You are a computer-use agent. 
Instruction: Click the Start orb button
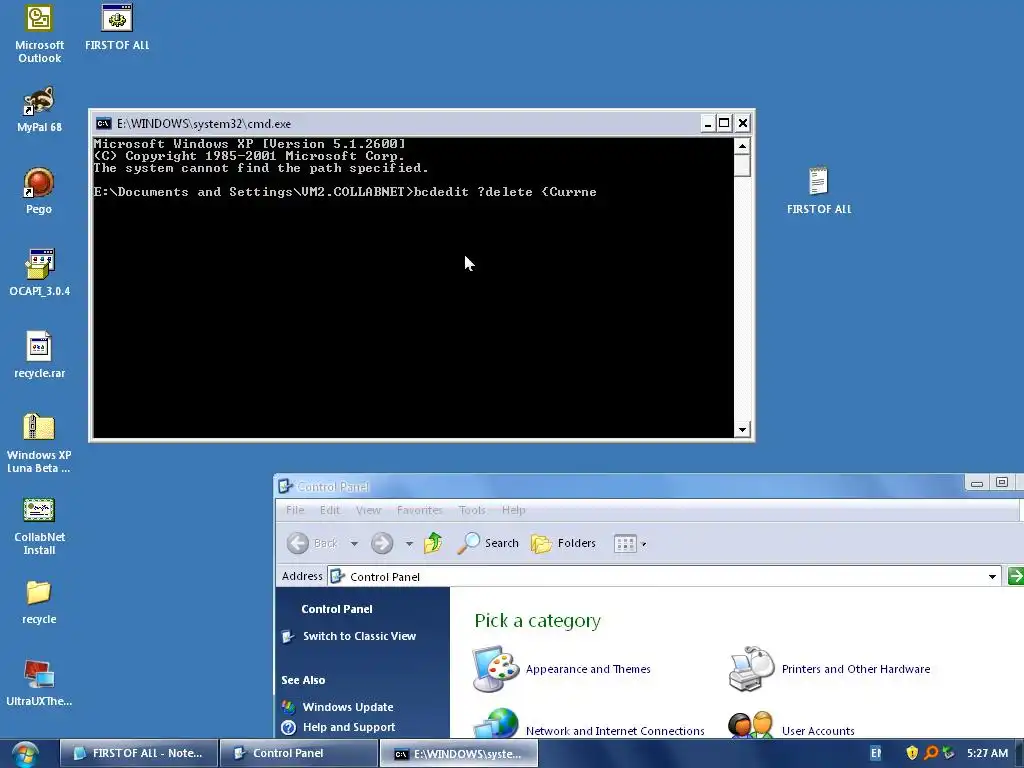click(25, 754)
